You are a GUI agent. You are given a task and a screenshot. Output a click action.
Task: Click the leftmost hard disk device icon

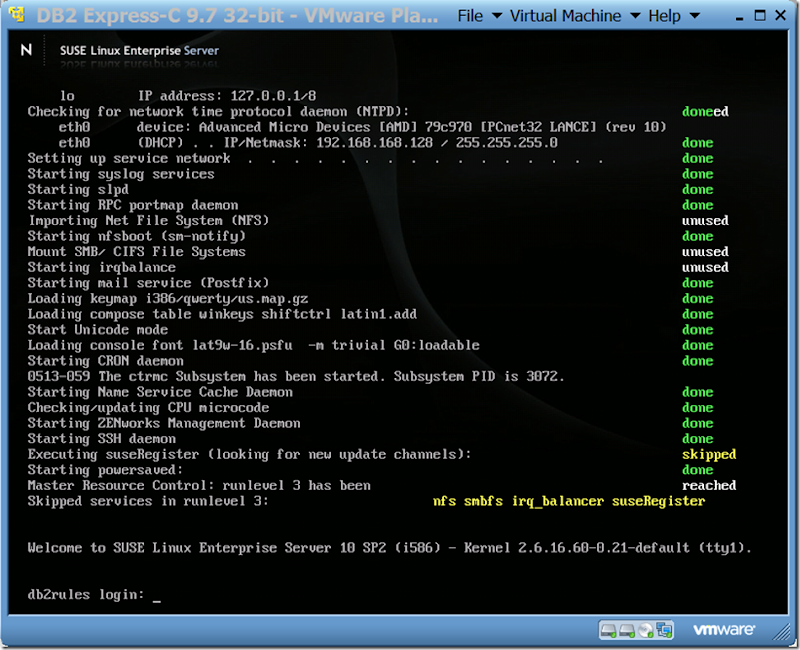[608, 631]
